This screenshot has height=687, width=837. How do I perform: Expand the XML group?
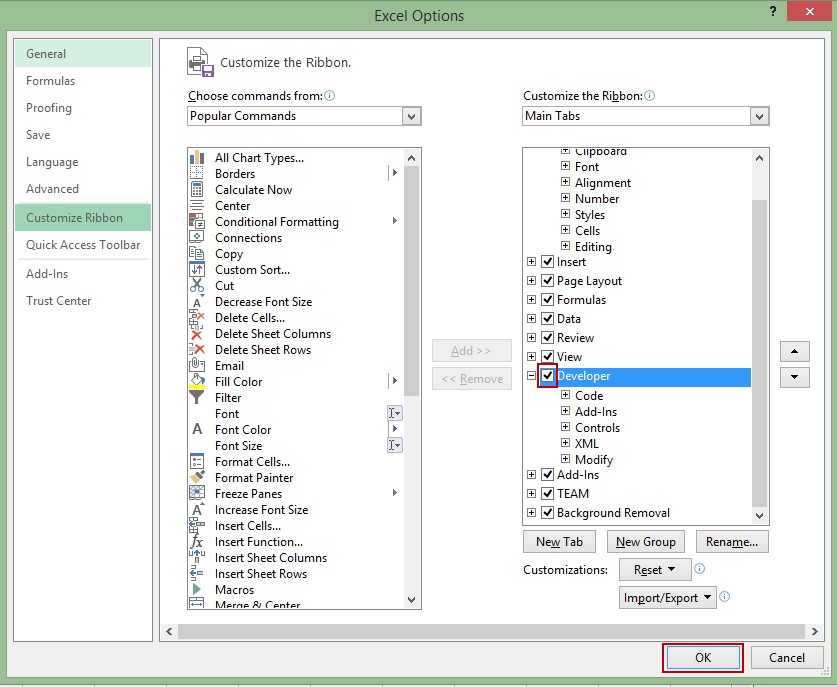pos(565,443)
